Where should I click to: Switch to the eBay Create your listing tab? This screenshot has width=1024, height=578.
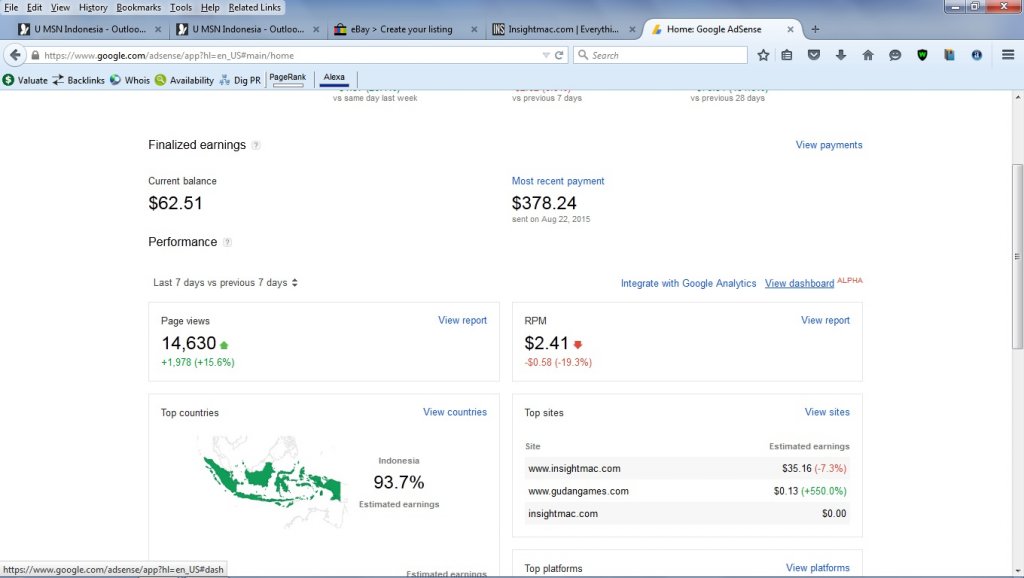[x=407, y=29]
